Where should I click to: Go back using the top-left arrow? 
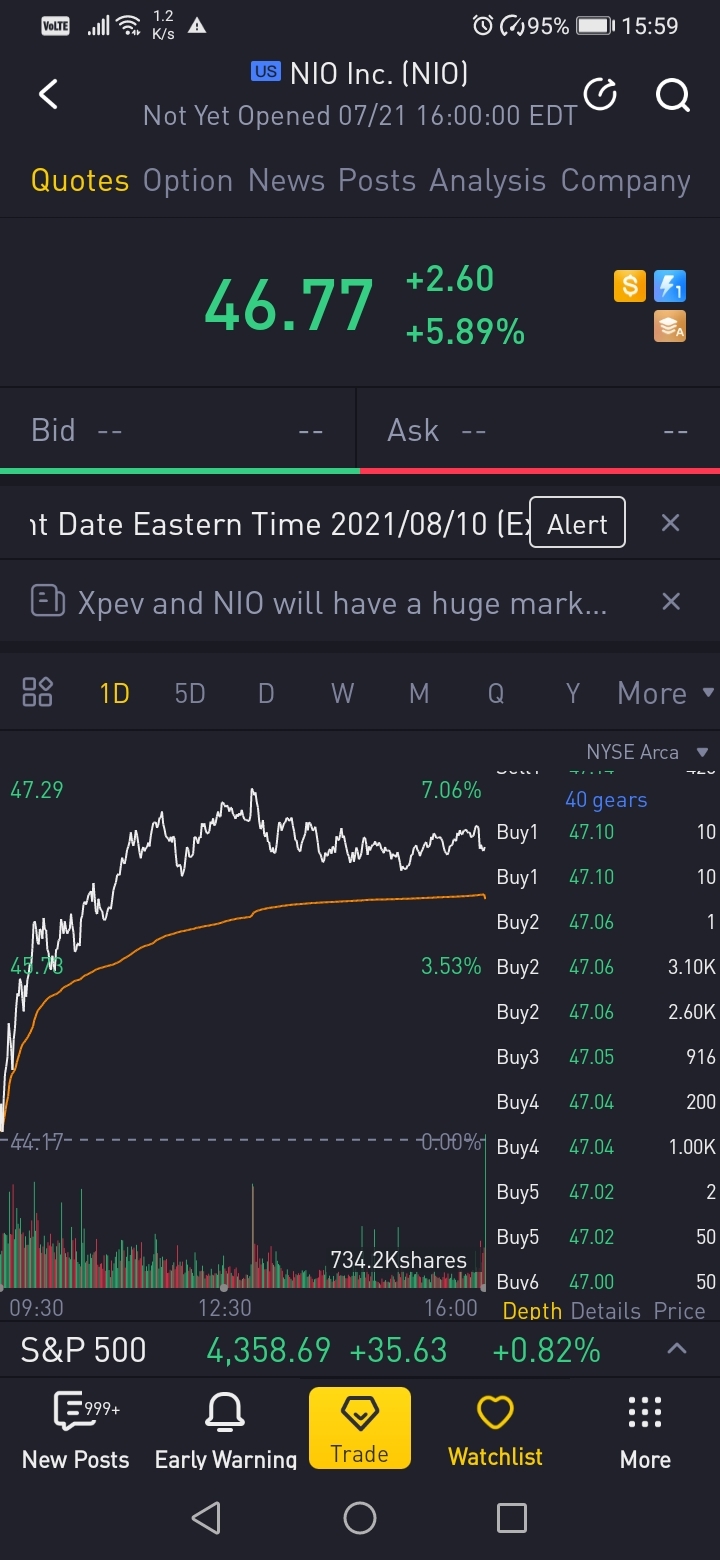(x=48, y=95)
